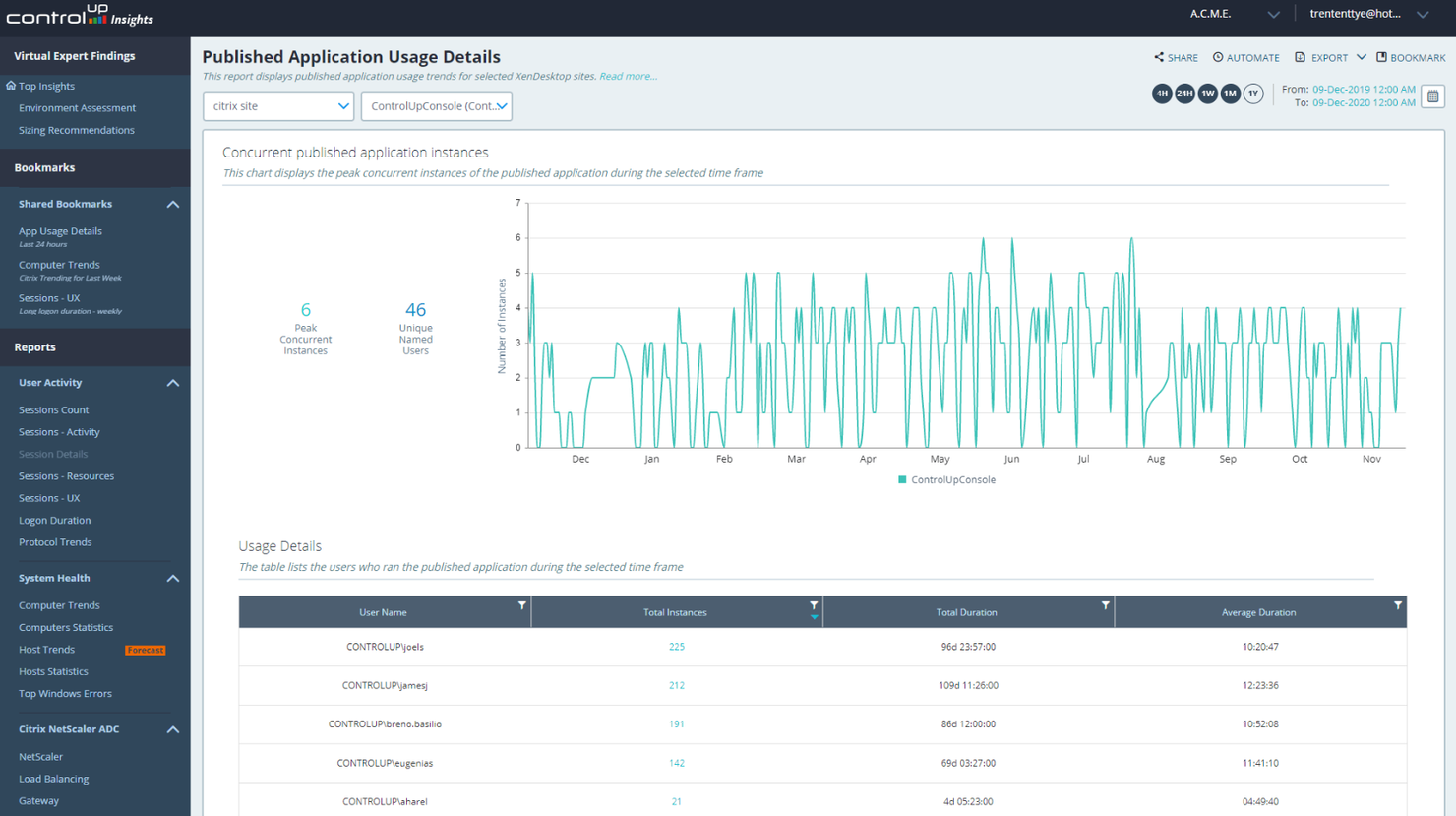Open Environment Assessment
The width and height of the screenshot is (1456, 816).
coord(77,108)
